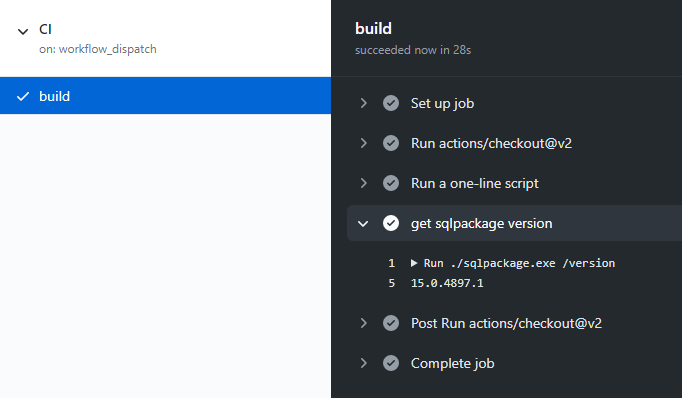This screenshot has height=398, width=682.
Task: Click log line number 1
Action: point(391,263)
